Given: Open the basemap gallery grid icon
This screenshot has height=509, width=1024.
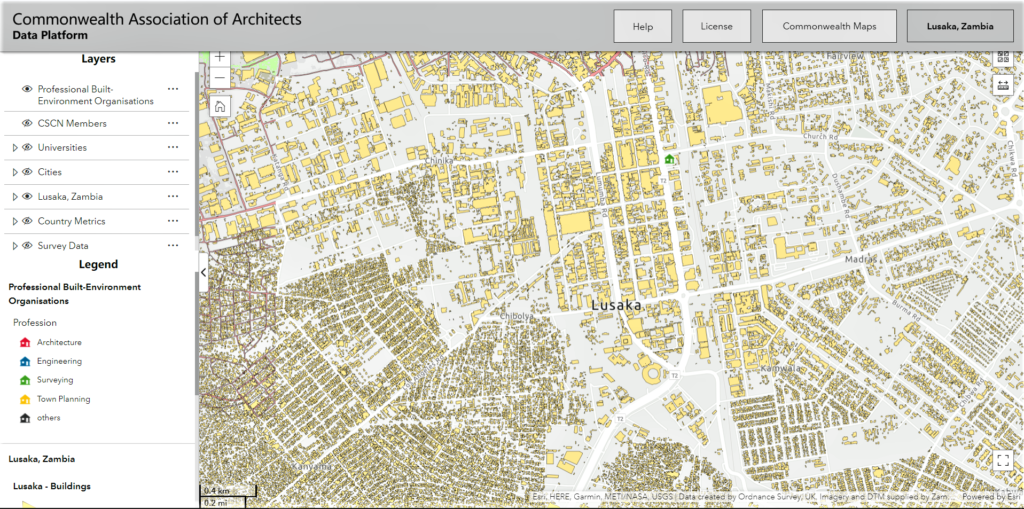Looking at the screenshot, I should [1003, 58].
